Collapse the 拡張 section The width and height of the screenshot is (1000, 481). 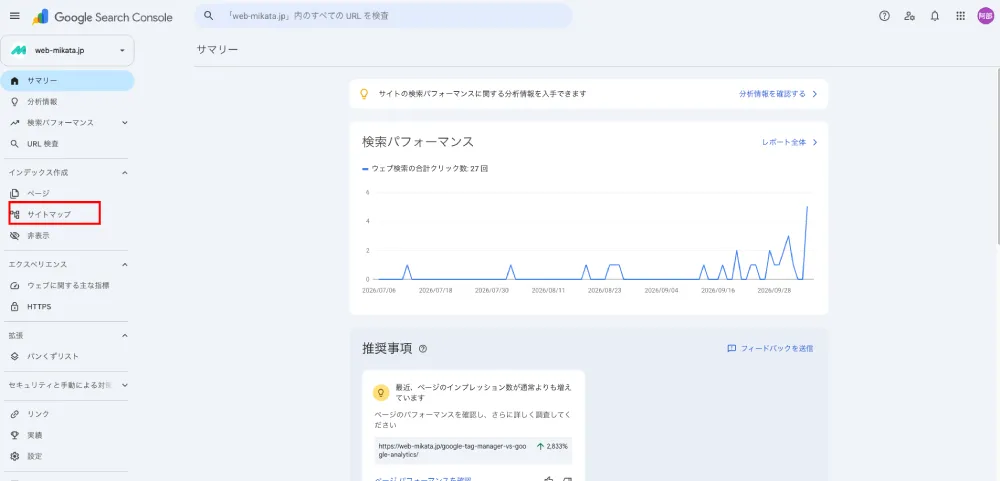point(124,335)
